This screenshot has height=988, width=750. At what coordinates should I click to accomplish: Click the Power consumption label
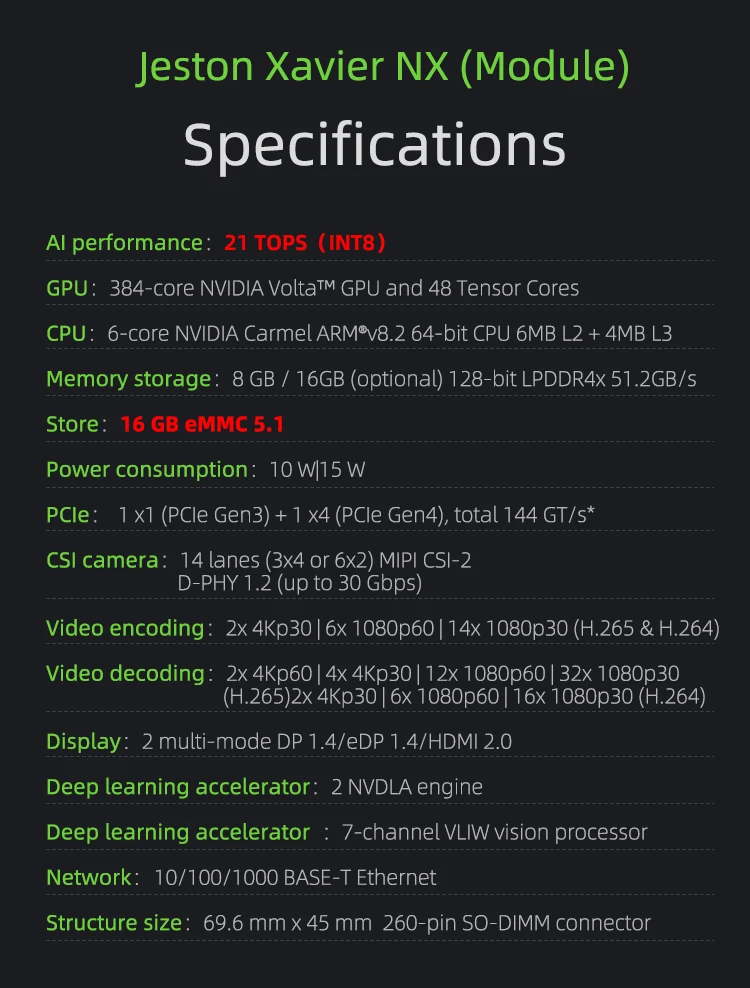pos(146,469)
